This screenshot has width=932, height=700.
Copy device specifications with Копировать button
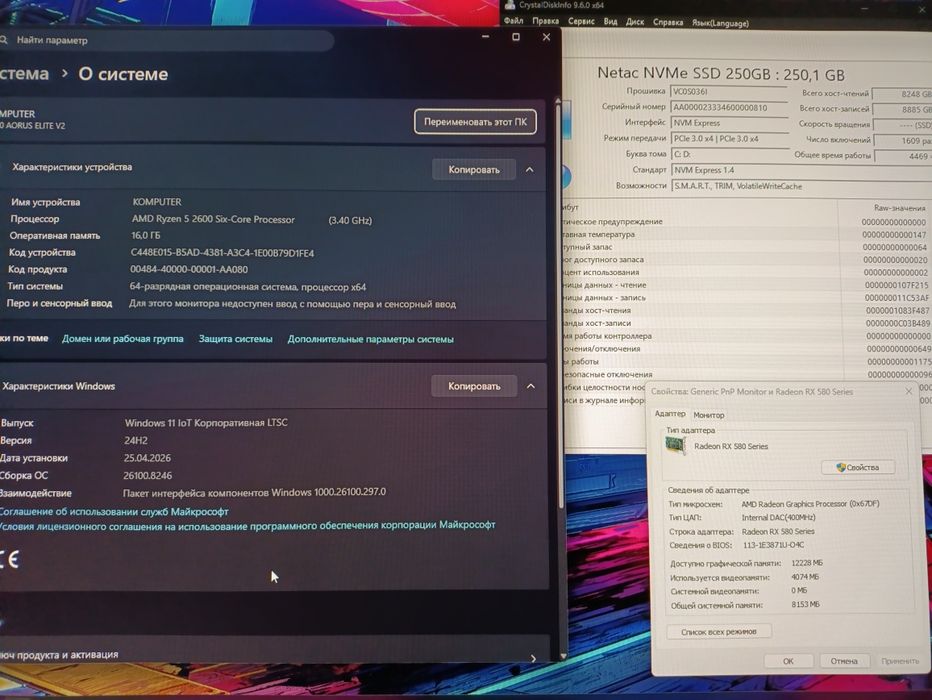tap(474, 170)
